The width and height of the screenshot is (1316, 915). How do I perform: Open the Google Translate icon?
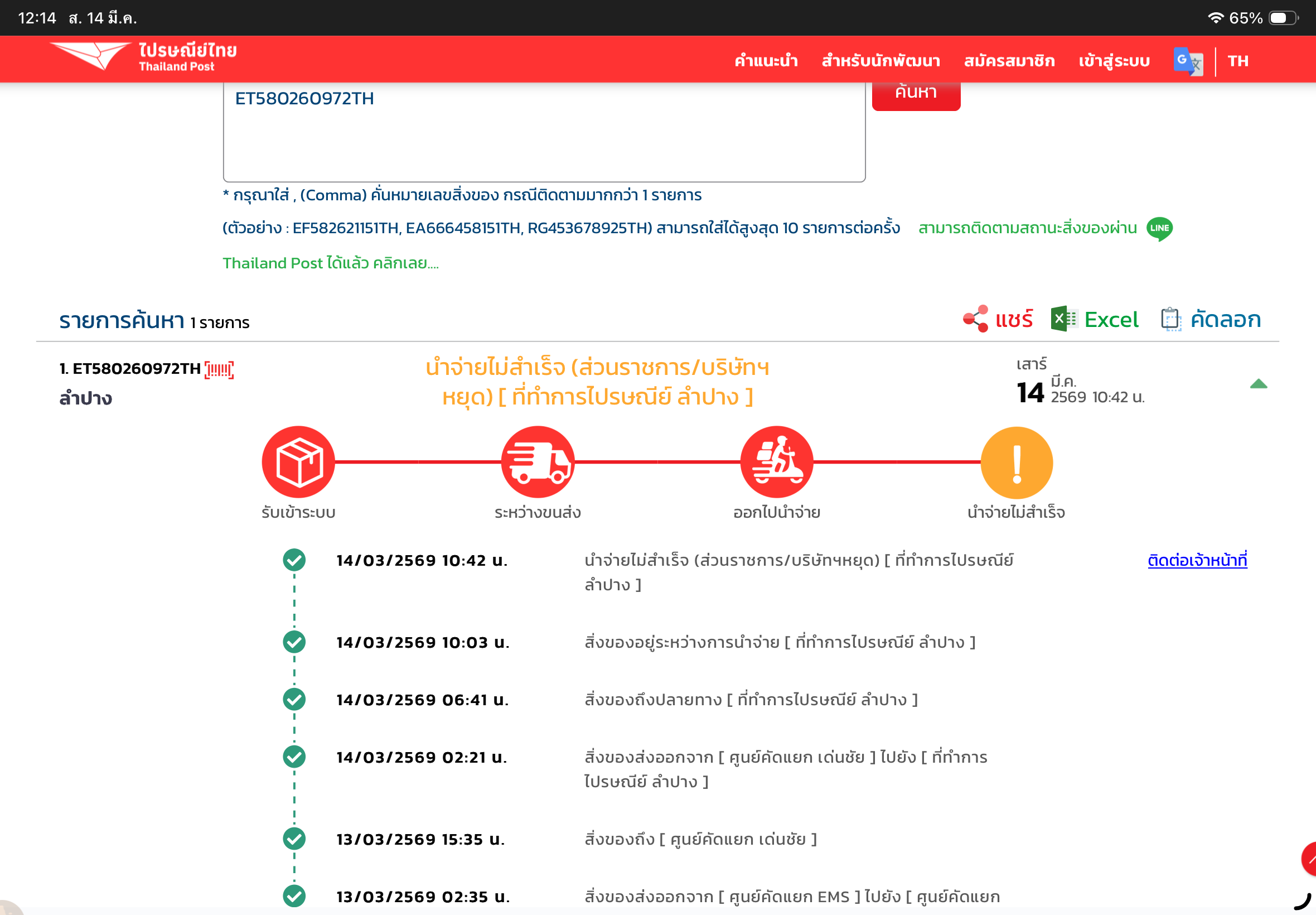pyautogui.click(x=1188, y=61)
